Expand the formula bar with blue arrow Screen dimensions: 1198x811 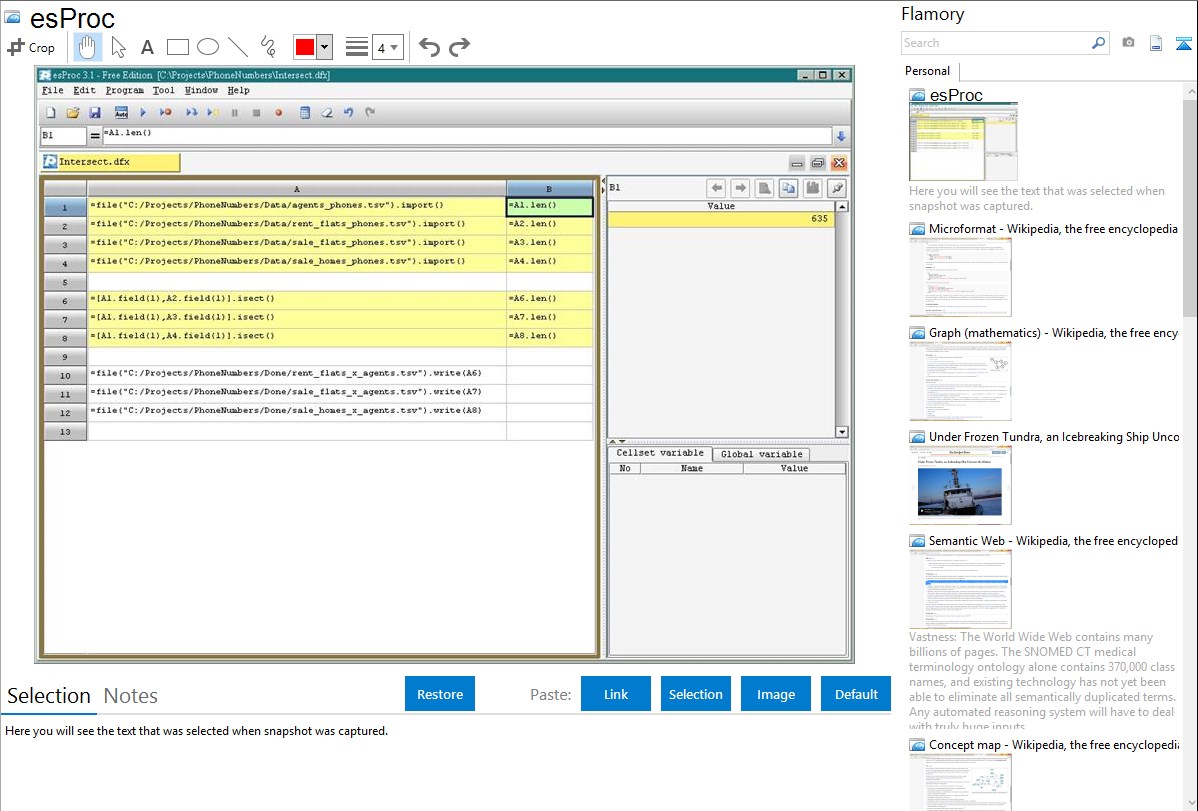tap(841, 136)
